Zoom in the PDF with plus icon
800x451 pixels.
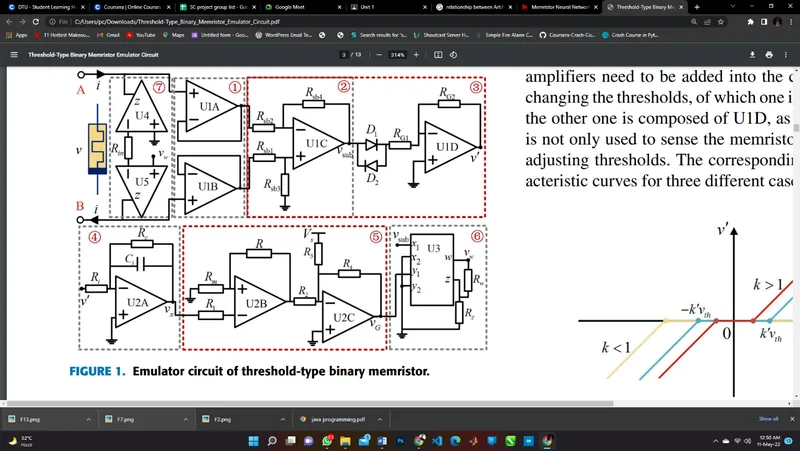tap(416, 55)
